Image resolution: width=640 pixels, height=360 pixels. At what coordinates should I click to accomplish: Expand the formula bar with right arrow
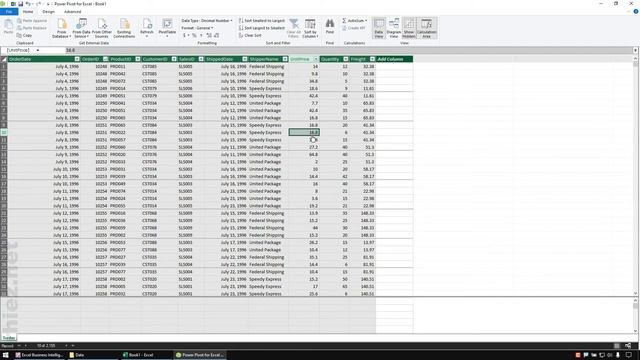coord(636,50)
